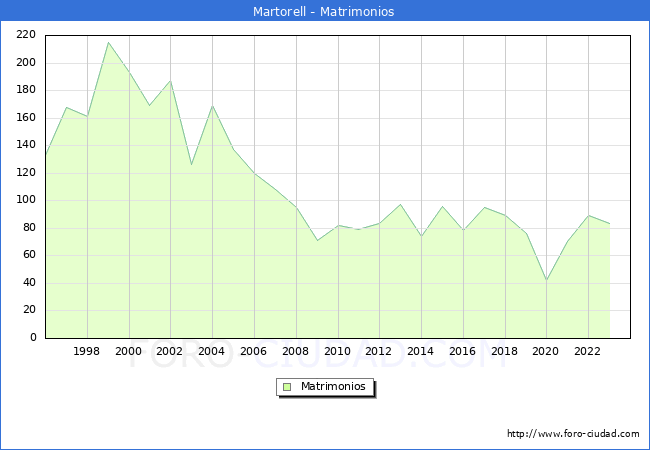This screenshot has width=650, height=450.
Task: Click the 1998 x-axis label
Action: coord(86,351)
